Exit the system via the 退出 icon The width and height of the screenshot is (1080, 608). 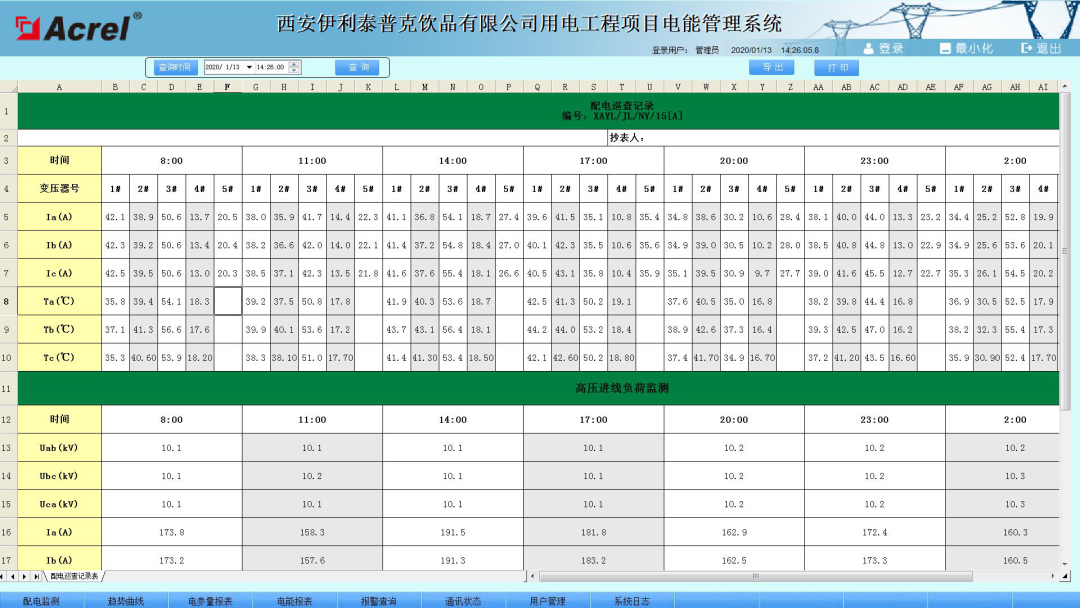pyautogui.click(x=1040, y=48)
